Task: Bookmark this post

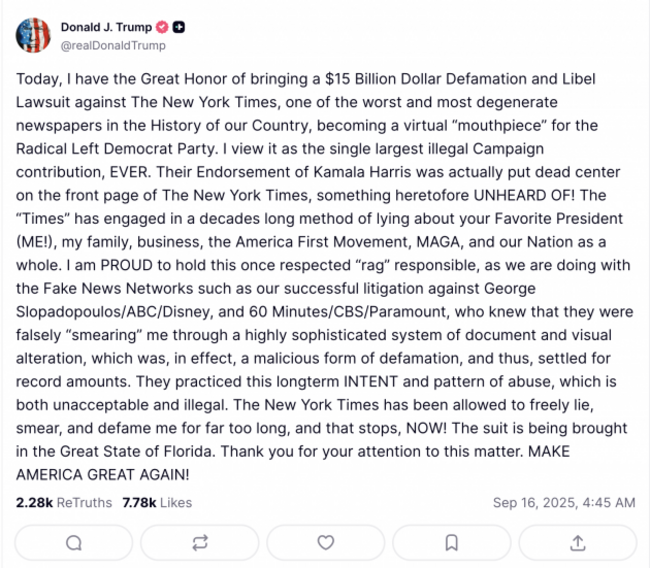Action: click(x=451, y=542)
